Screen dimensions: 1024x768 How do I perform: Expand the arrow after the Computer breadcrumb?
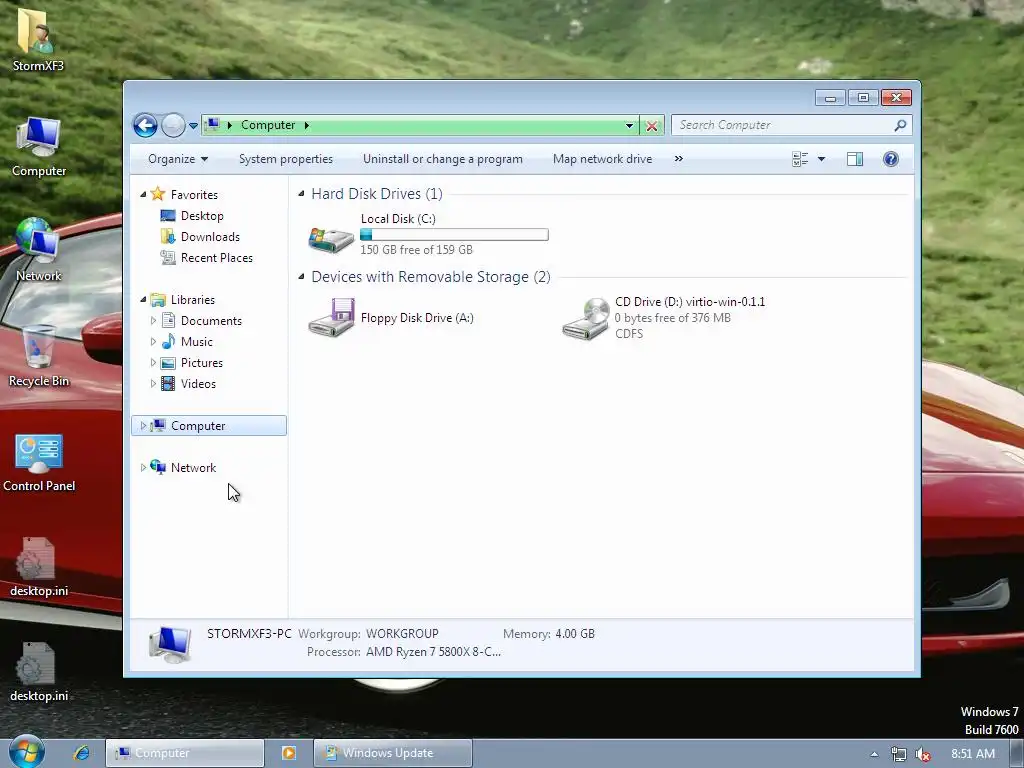306,125
